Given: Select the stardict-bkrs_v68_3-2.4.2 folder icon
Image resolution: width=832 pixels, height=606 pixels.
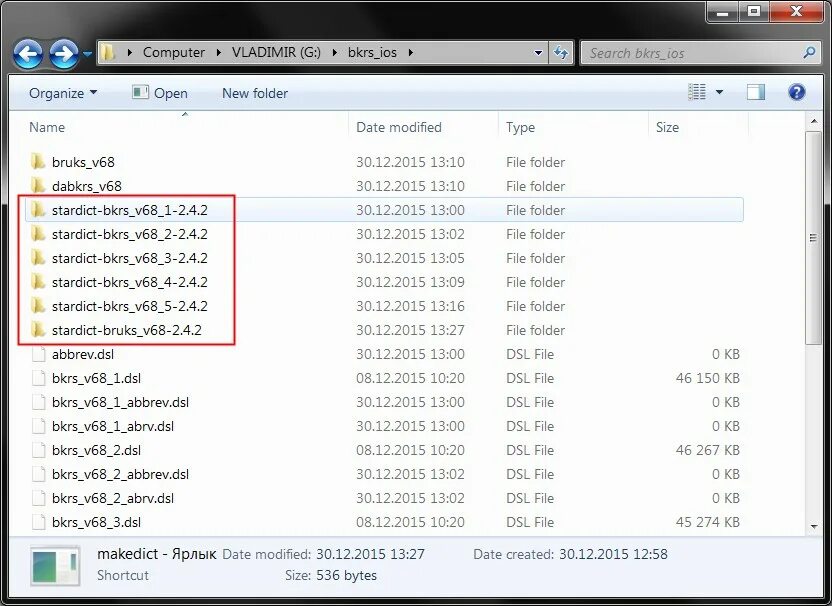Looking at the screenshot, I should (38, 258).
